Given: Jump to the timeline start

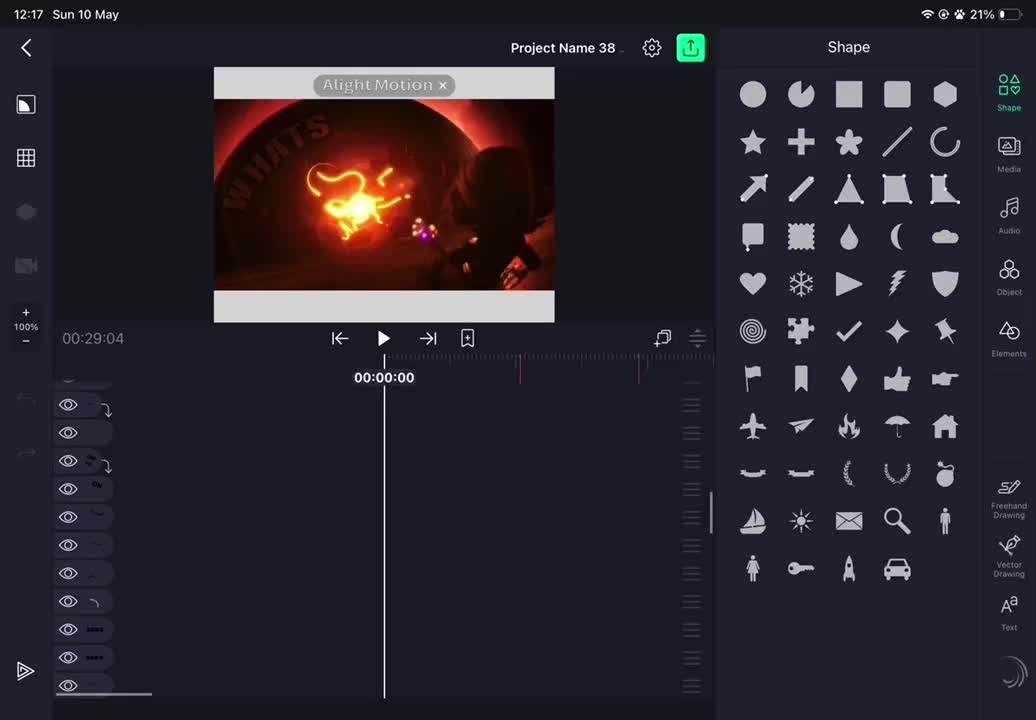Looking at the screenshot, I should pyautogui.click(x=340, y=338).
